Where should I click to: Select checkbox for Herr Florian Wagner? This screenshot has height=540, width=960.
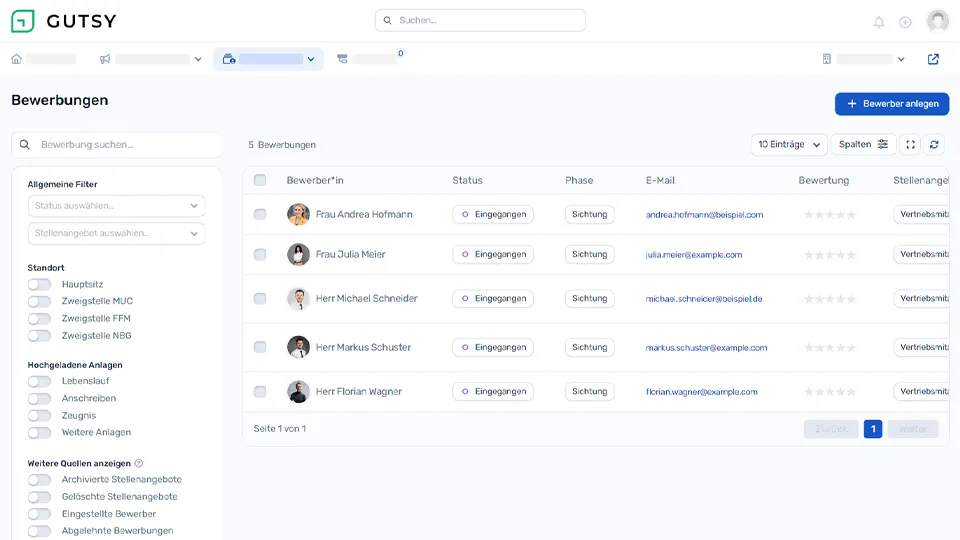point(260,391)
